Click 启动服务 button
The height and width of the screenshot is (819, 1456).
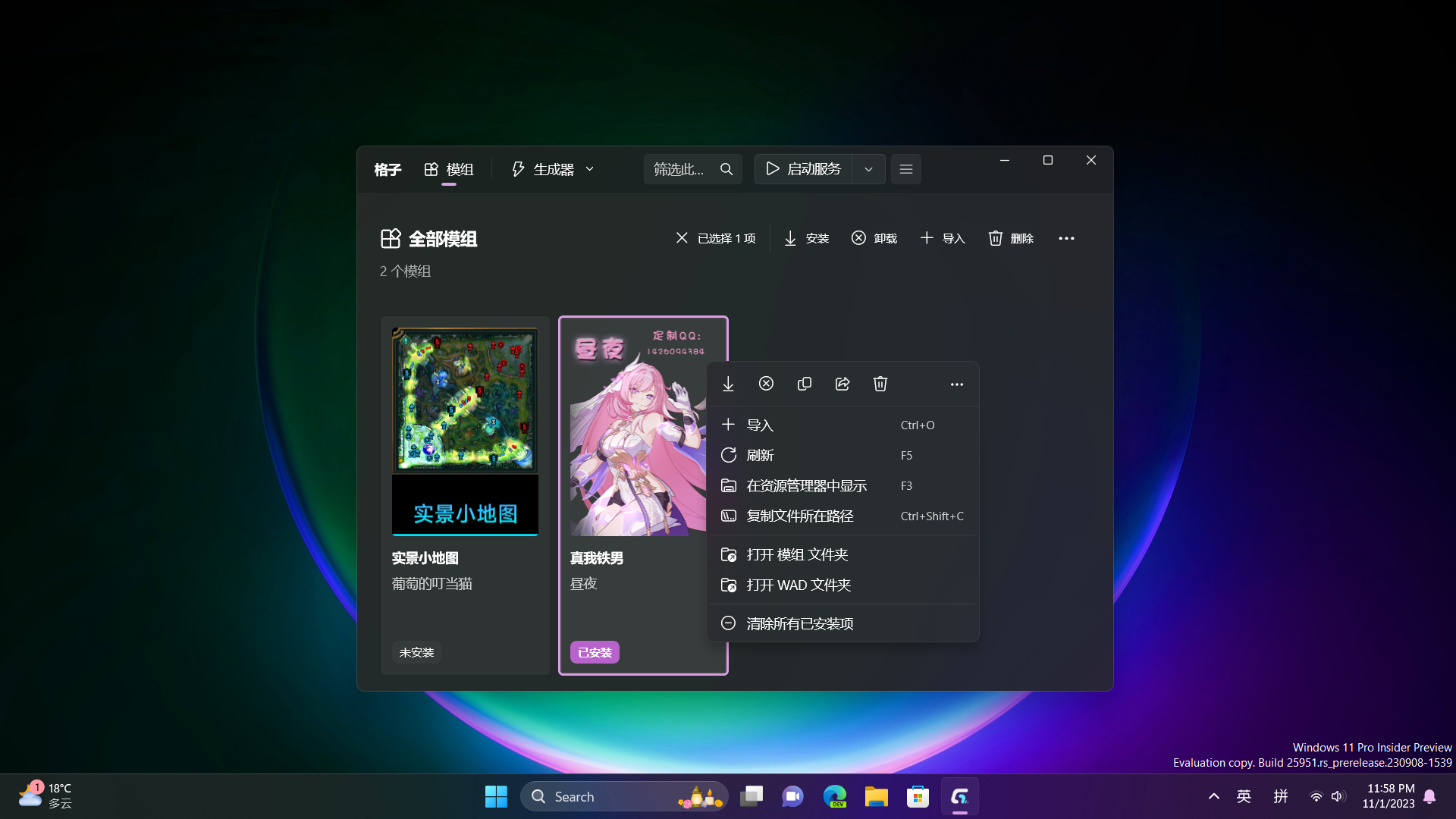[804, 169]
